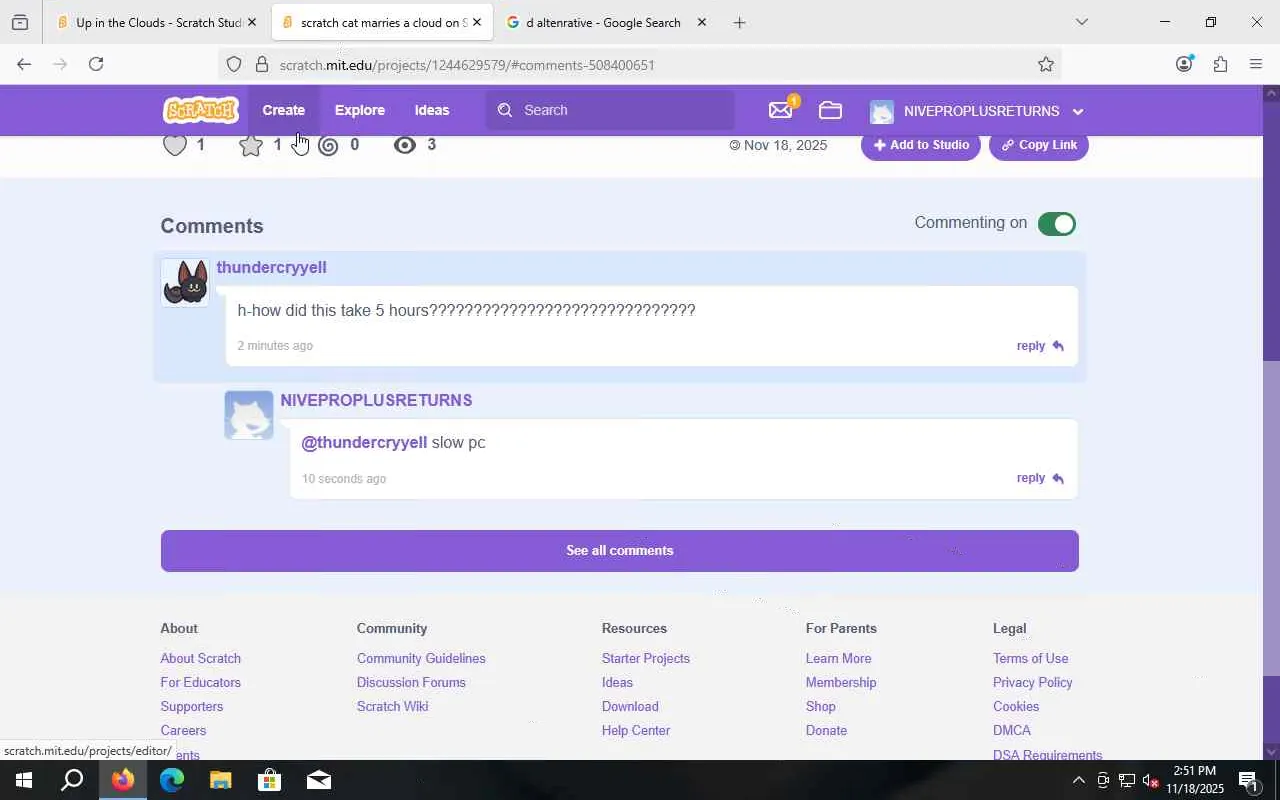Open the My Stuff folder icon

point(830,110)
